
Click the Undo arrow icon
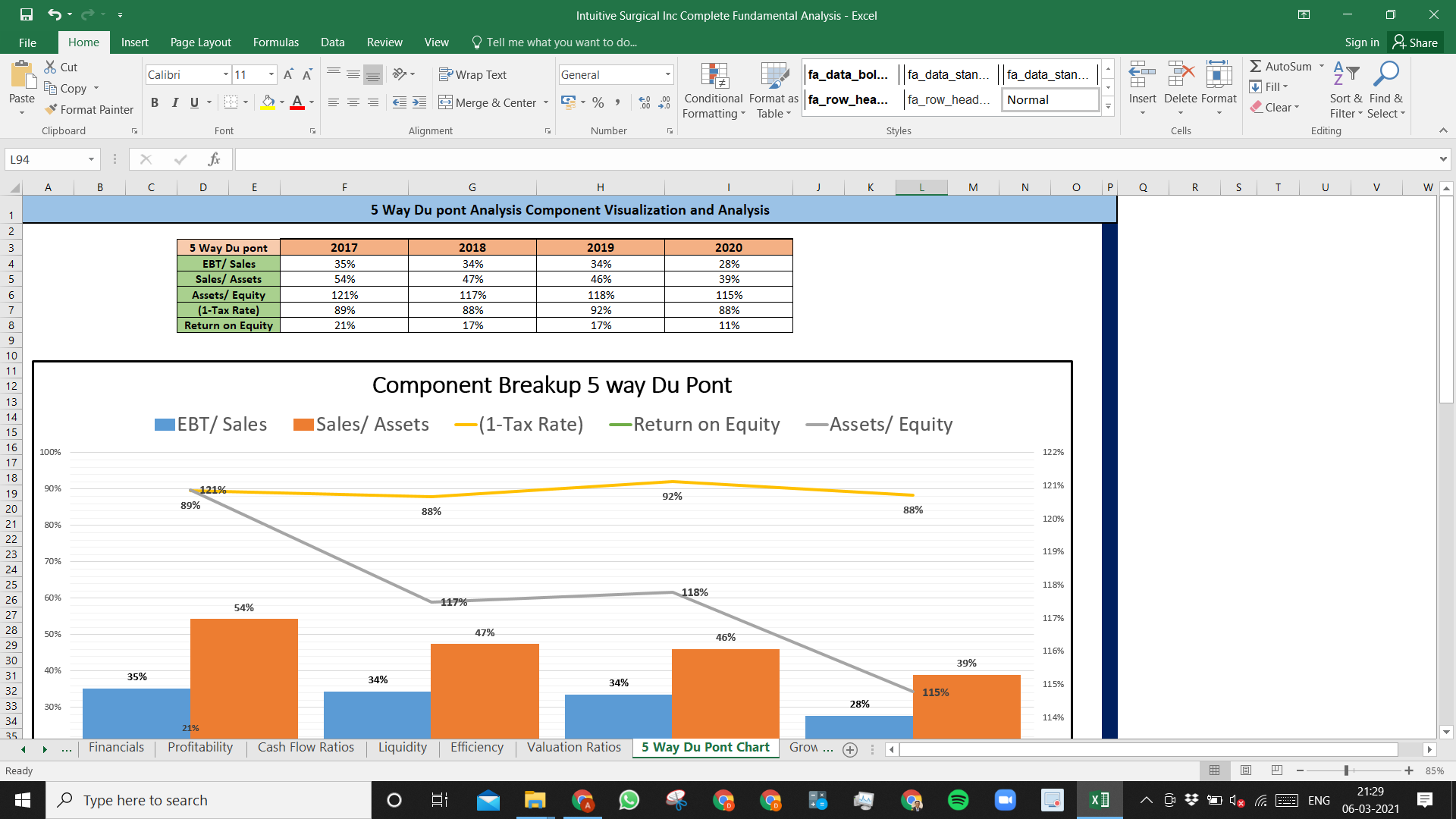[54, 14]
